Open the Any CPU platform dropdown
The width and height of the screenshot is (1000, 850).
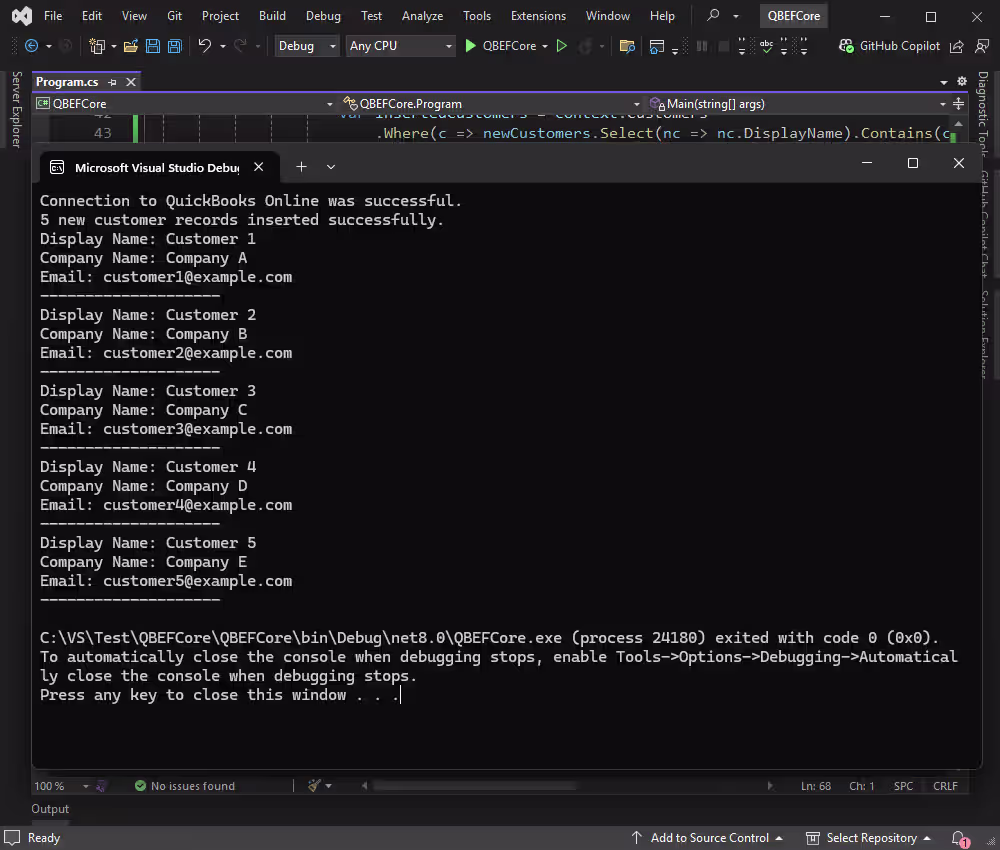pyautogui.click(x=401, y=46)
